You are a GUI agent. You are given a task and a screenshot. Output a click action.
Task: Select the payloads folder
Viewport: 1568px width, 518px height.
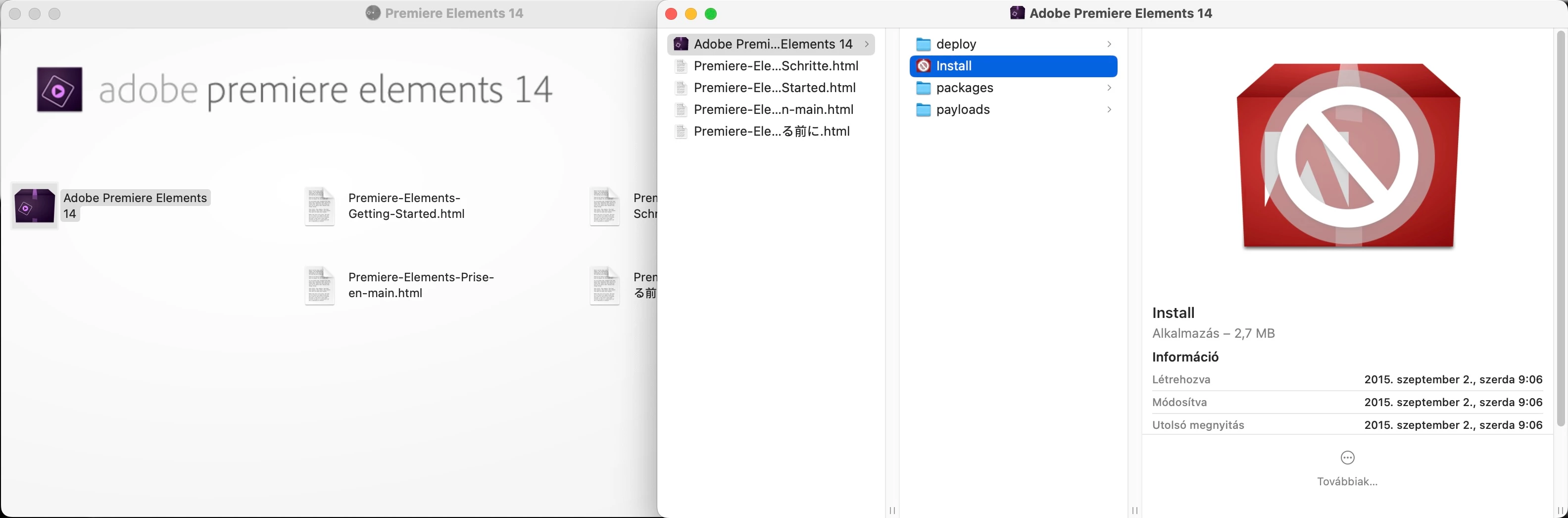pos(1014,109)
